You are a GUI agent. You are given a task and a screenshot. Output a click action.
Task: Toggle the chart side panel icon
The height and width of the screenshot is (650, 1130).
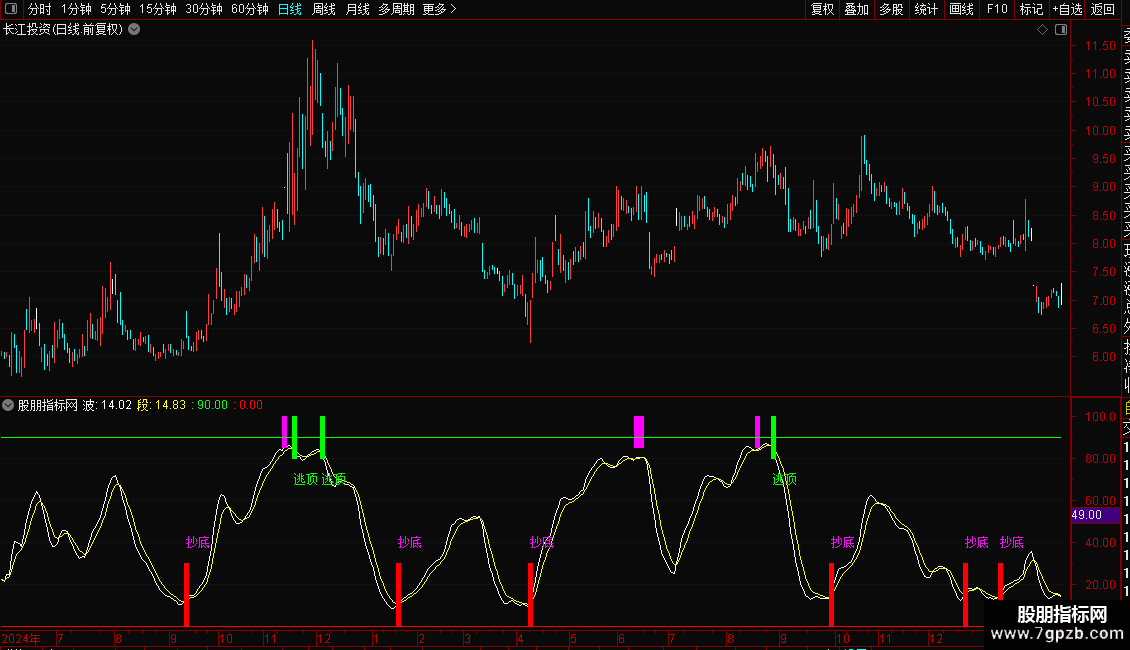pyautogui.click(x=1061, y=30)
